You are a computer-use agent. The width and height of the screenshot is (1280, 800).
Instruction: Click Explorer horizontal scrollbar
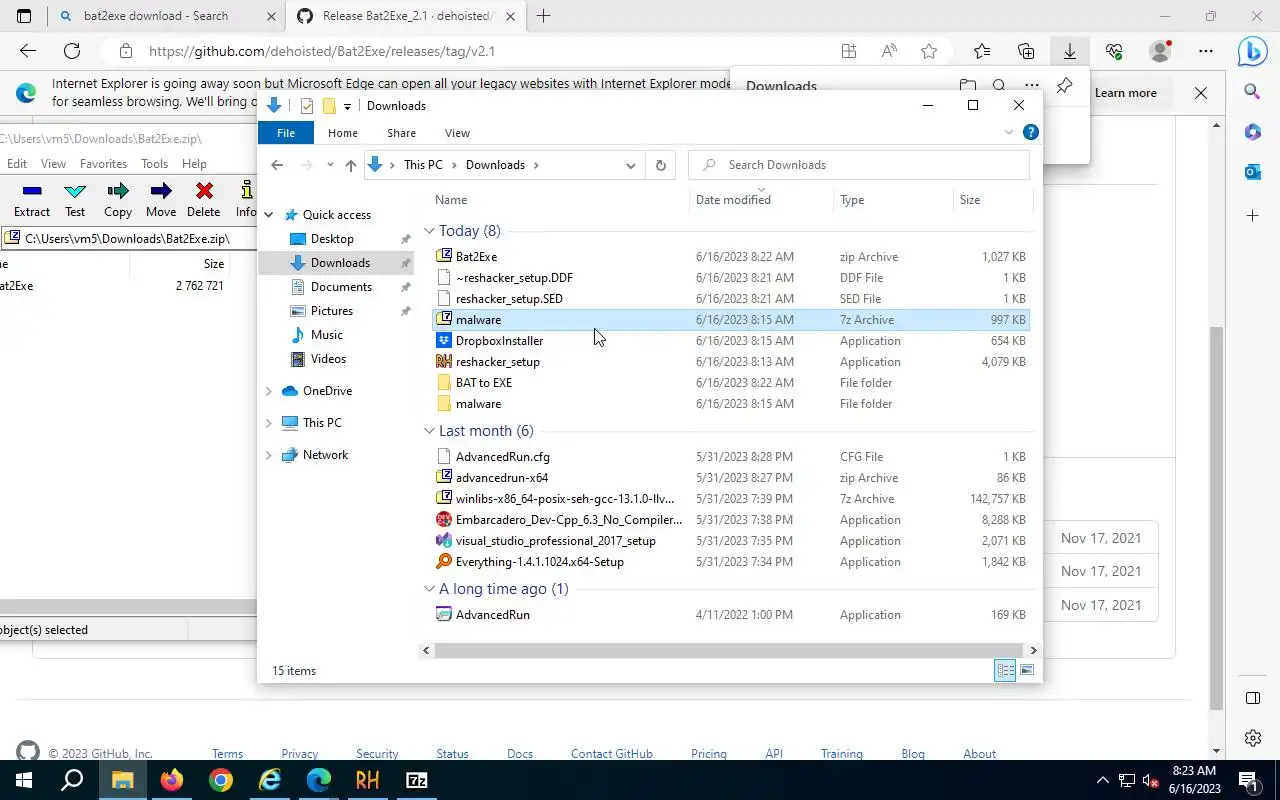[729, 650]
